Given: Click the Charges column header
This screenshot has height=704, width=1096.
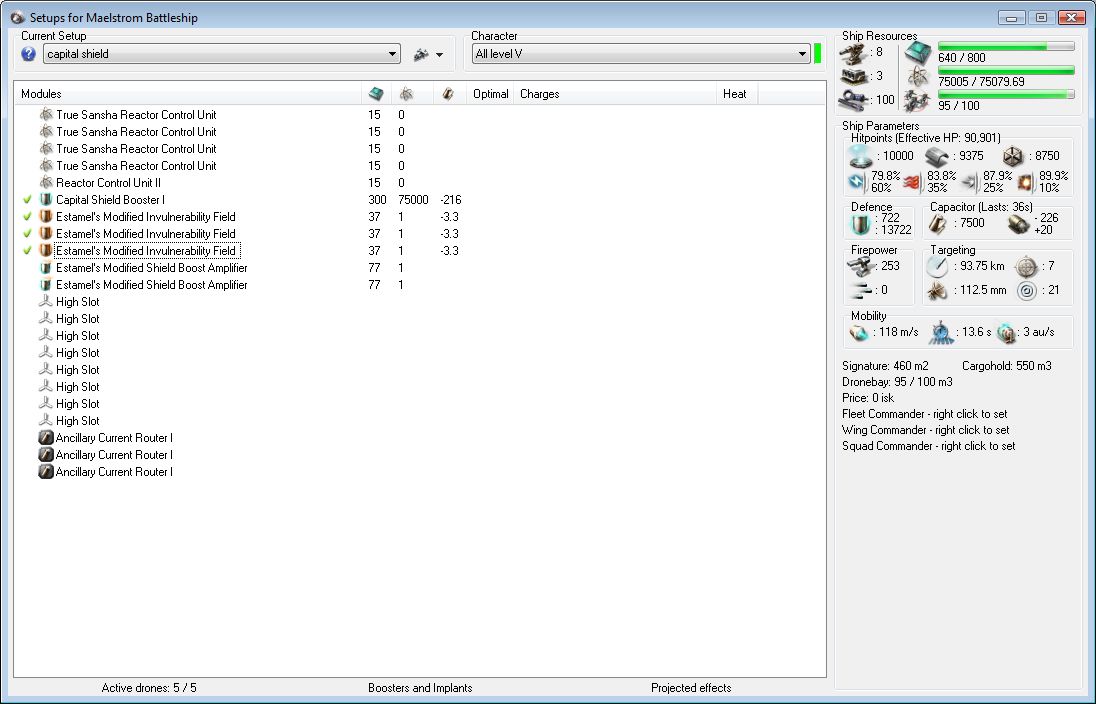Looking at the screenshot, I should pyautogui.click(x=615, y=94).
